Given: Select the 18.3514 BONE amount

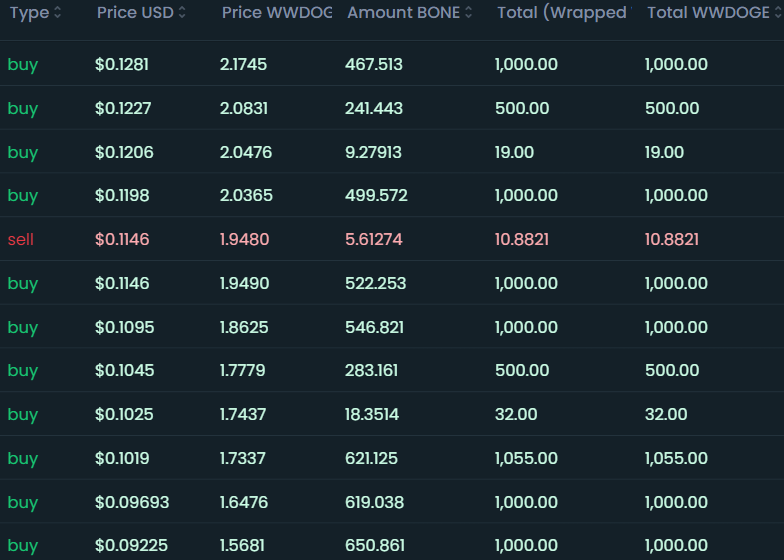Looking at the screenshot, I should (x=372, y=414).
